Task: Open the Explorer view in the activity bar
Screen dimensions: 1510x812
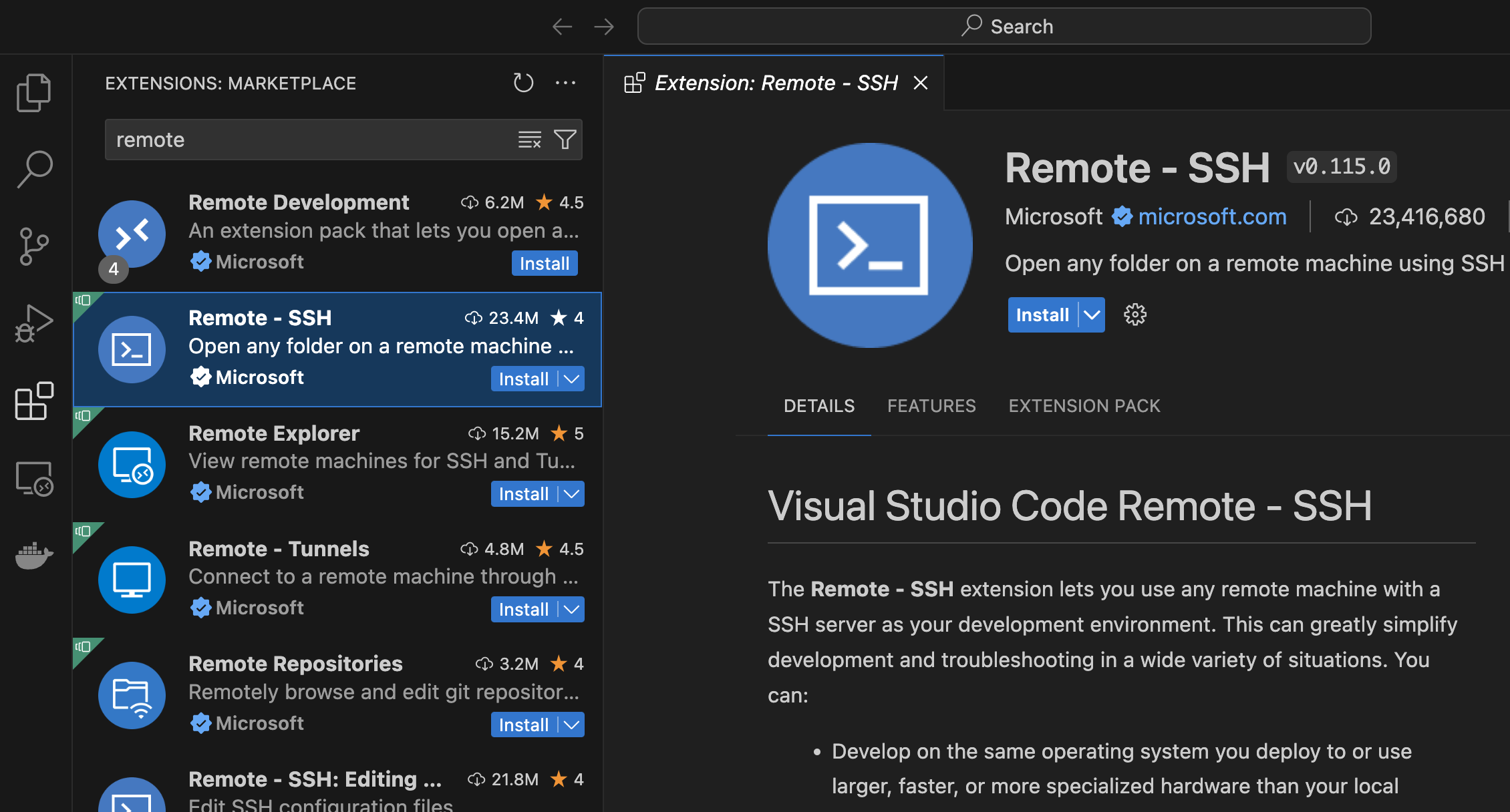Action: [33, 92]
